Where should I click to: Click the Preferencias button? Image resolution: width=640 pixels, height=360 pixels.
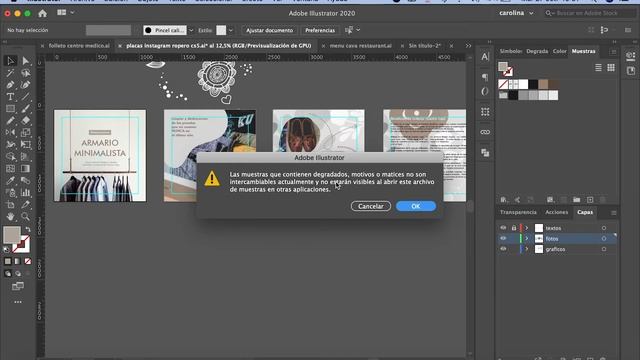pos(320,30)
